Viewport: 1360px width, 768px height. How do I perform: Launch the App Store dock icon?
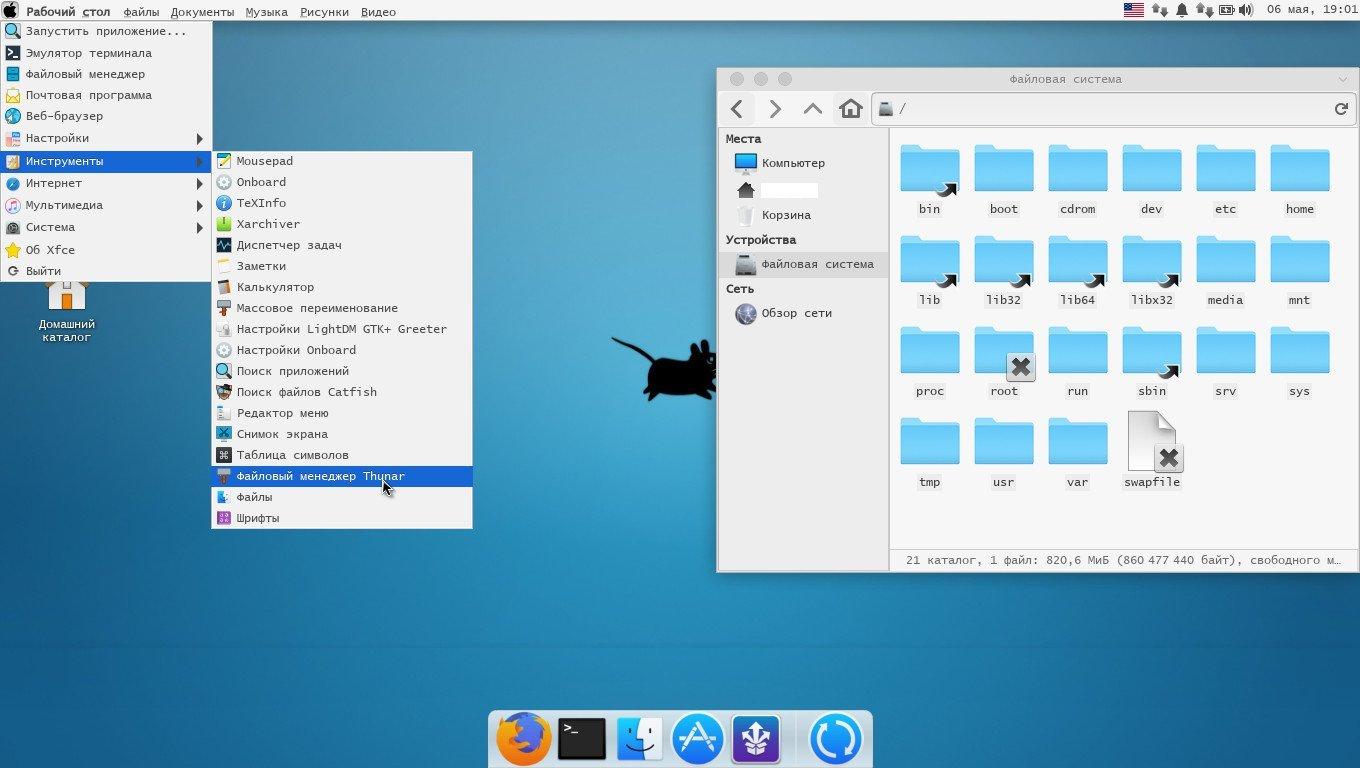pos(697,740)
